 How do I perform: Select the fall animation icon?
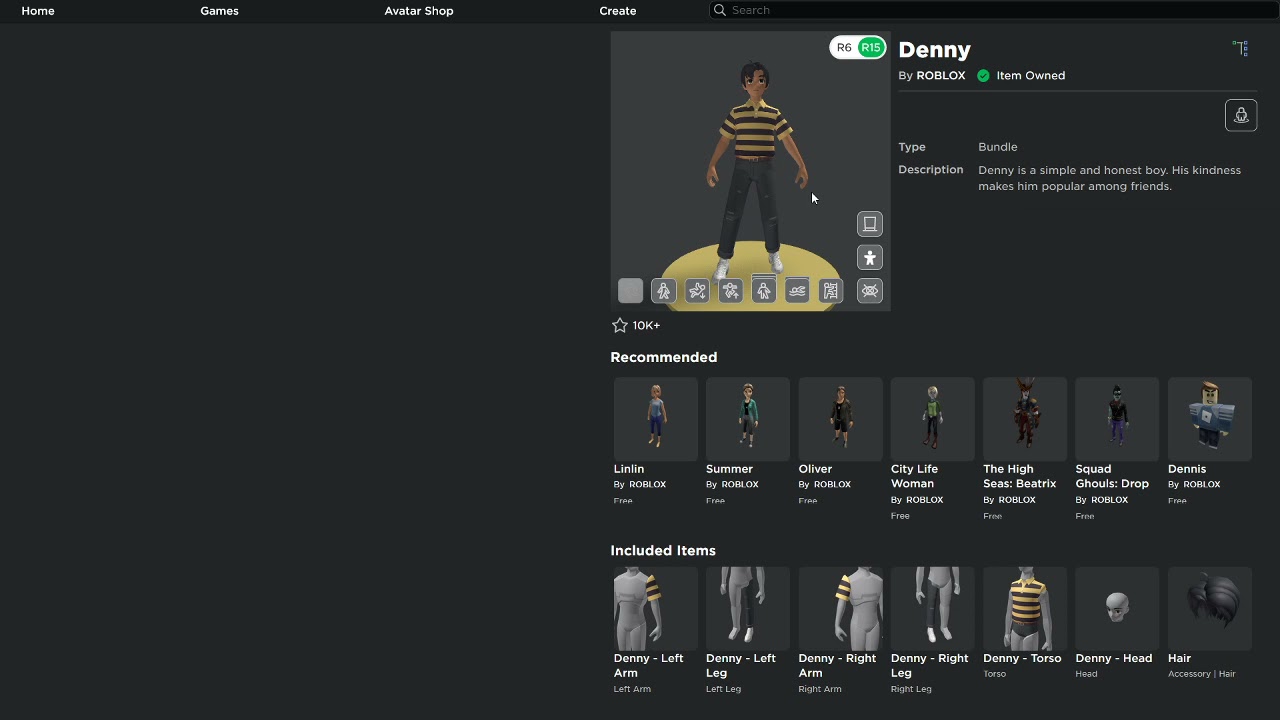(697, 291)
